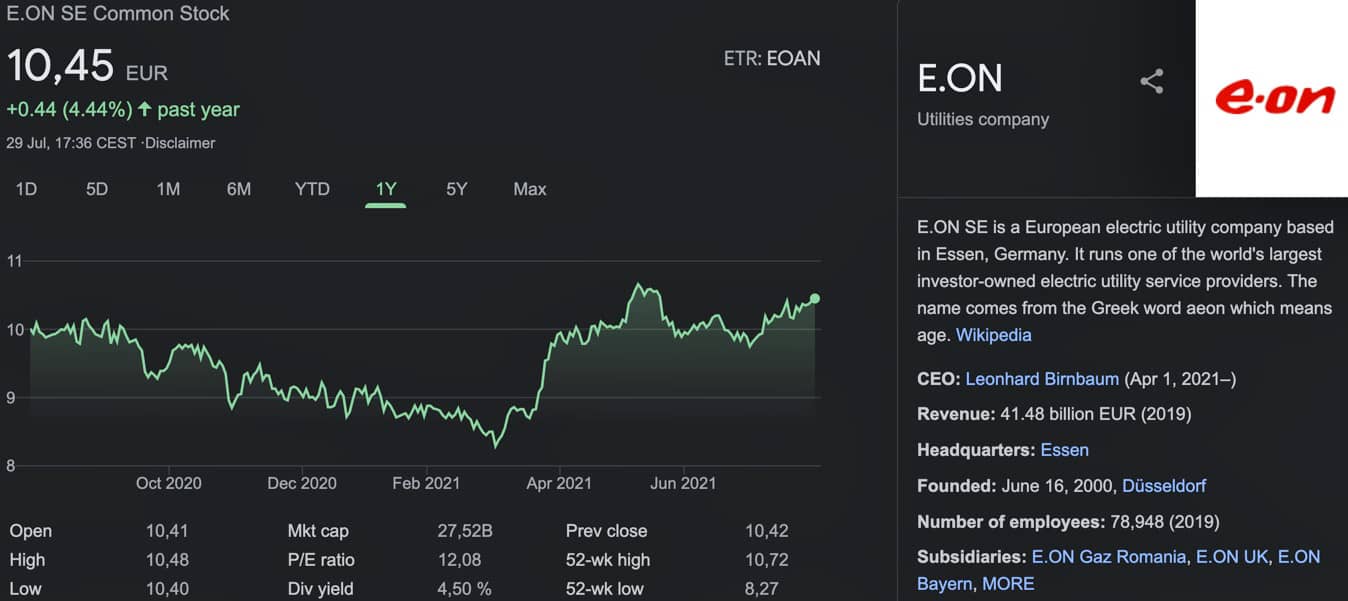Open E.ON Gaz Romania subsidiary link

(1108, 557)
